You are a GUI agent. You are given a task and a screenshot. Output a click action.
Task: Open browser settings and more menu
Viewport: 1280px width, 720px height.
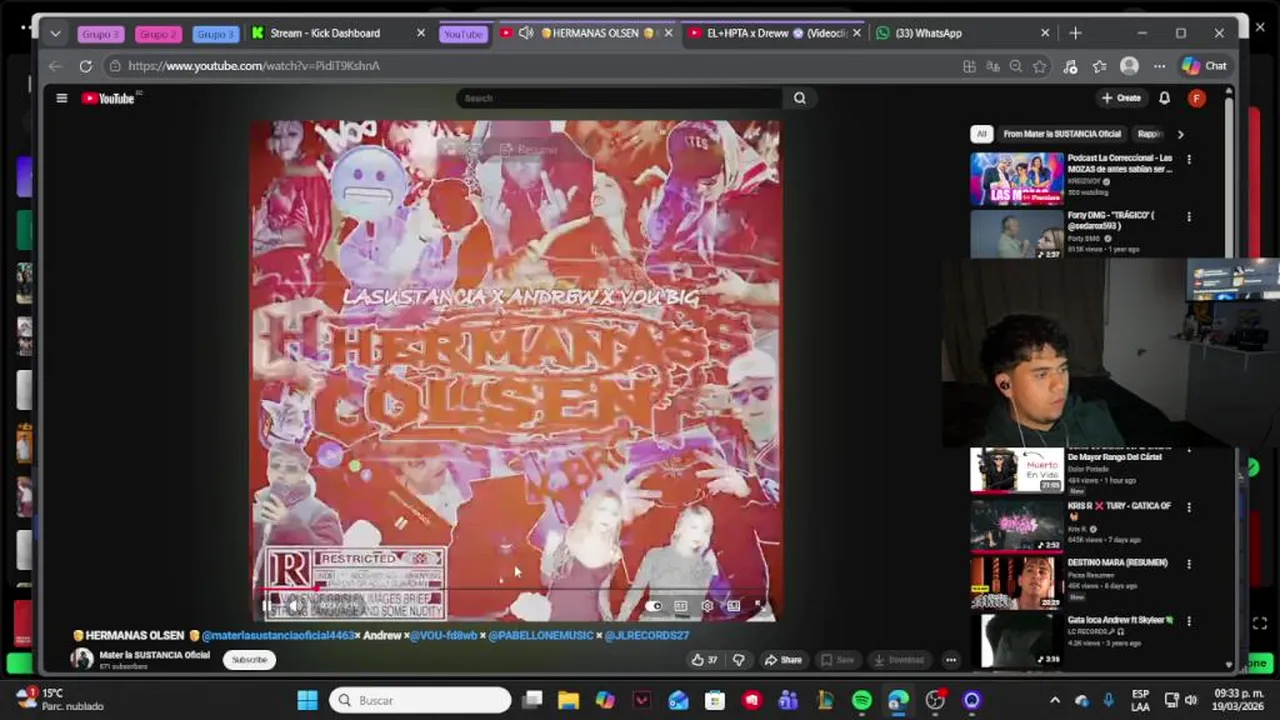point(1159,66)
